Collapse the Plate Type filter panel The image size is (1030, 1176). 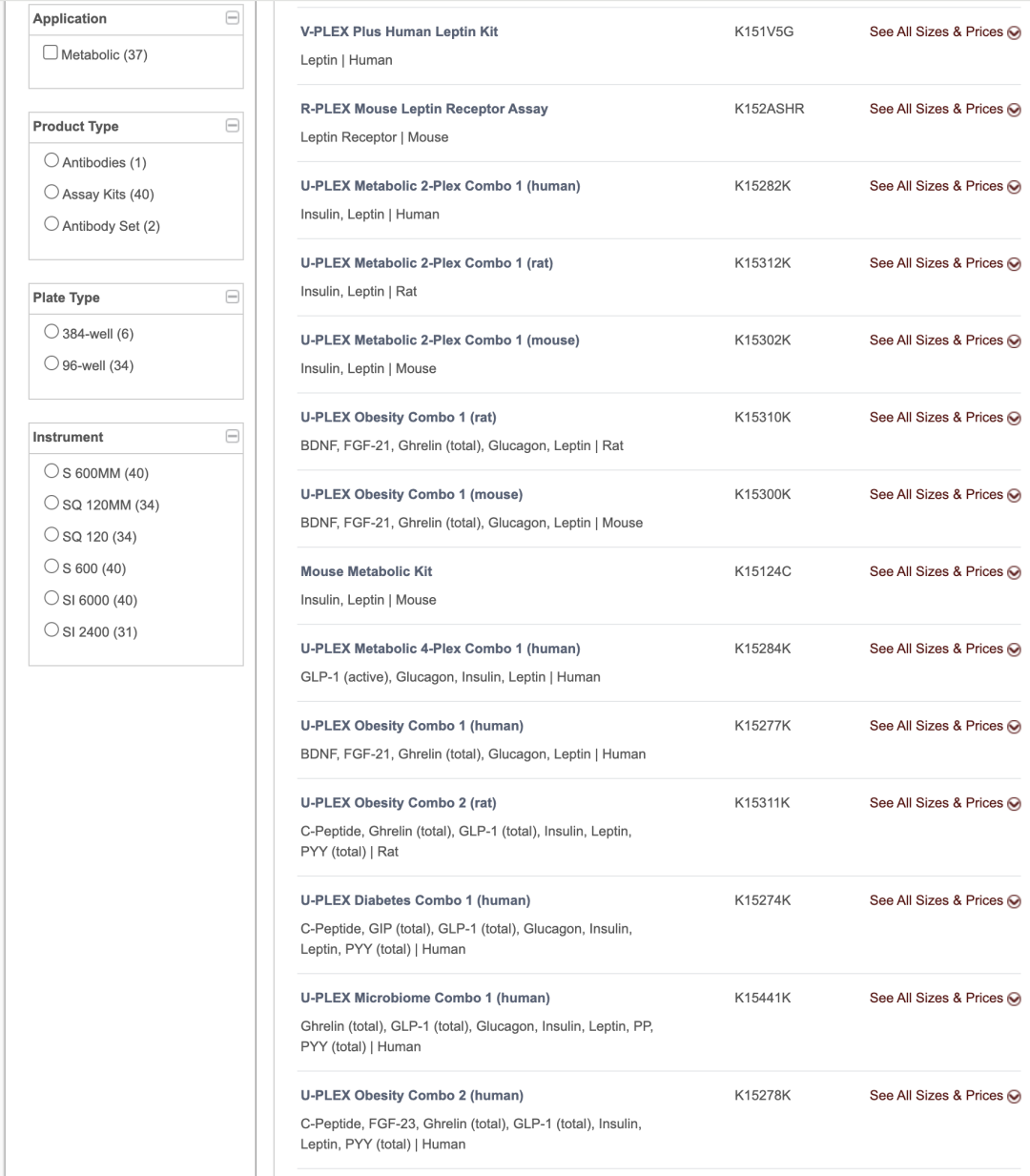point(232,297)
